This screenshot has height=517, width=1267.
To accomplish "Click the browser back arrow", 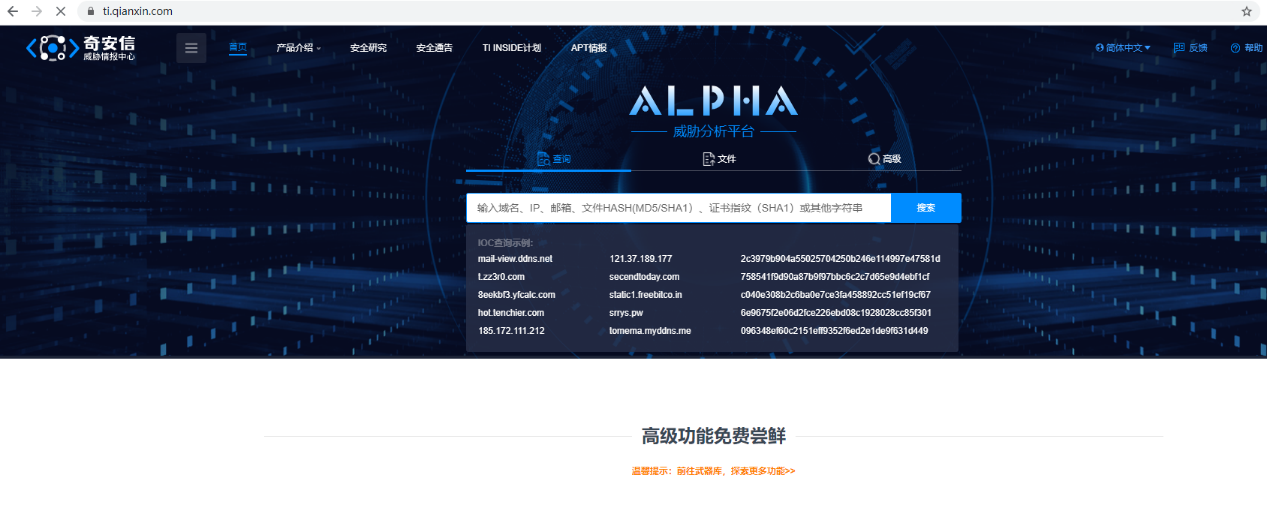I will click(13, 11).
